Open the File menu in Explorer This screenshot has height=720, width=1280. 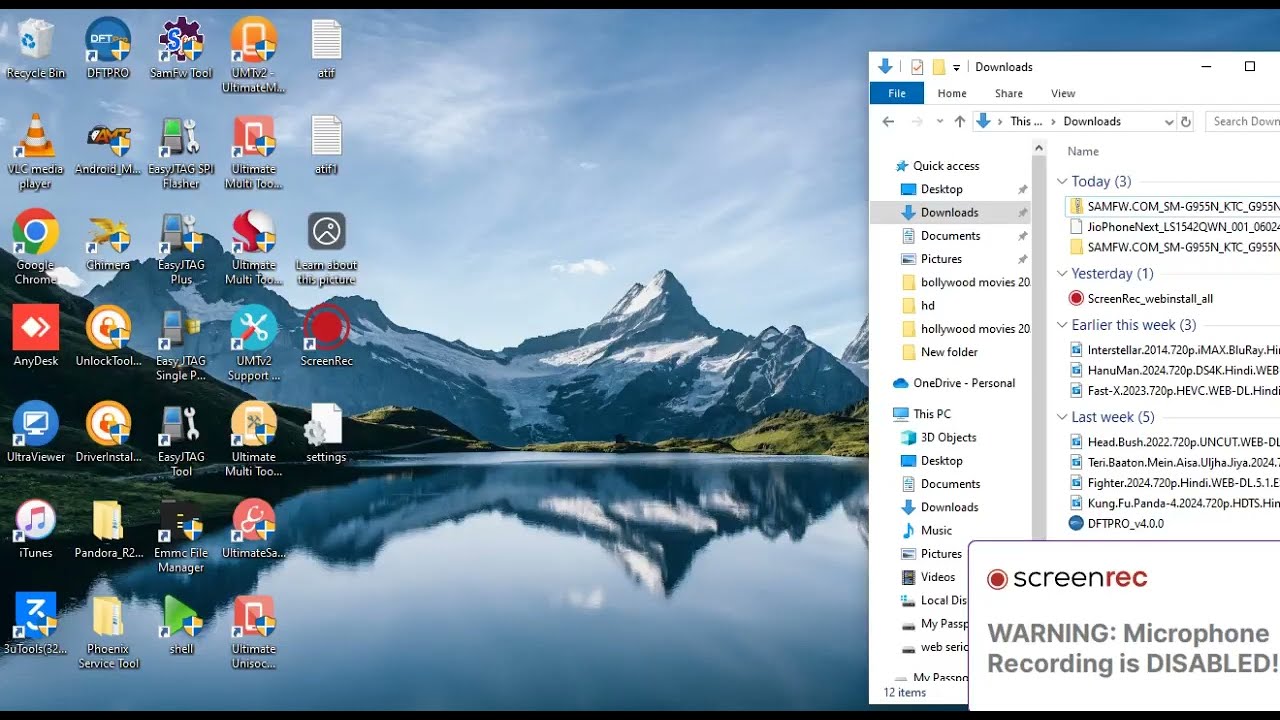point(897,93)
